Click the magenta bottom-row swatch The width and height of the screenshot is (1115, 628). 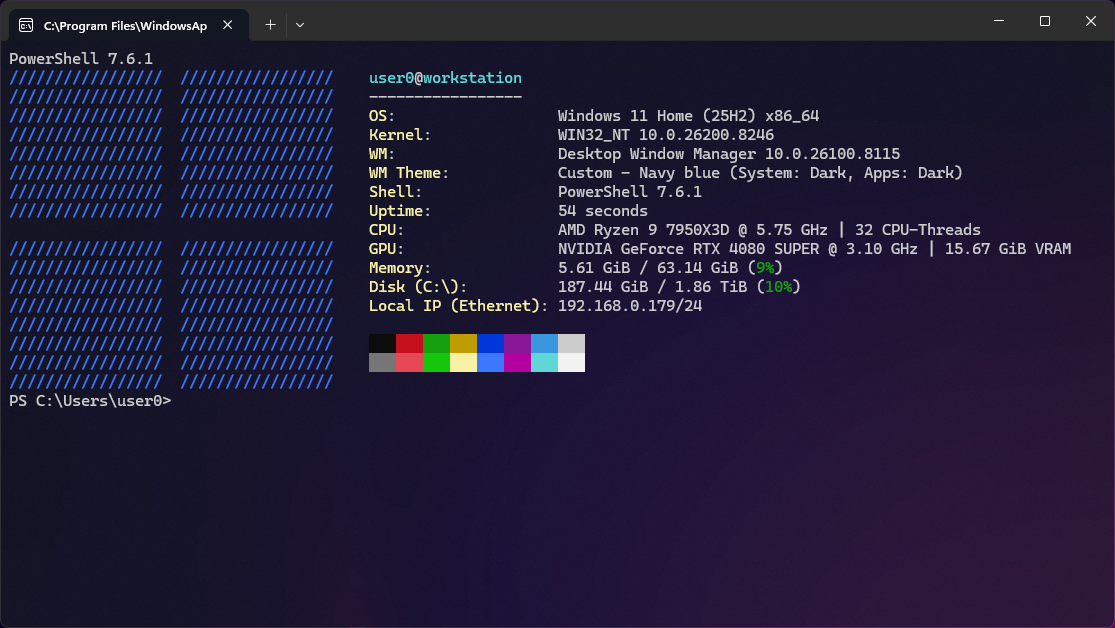[x=518, y=362]
